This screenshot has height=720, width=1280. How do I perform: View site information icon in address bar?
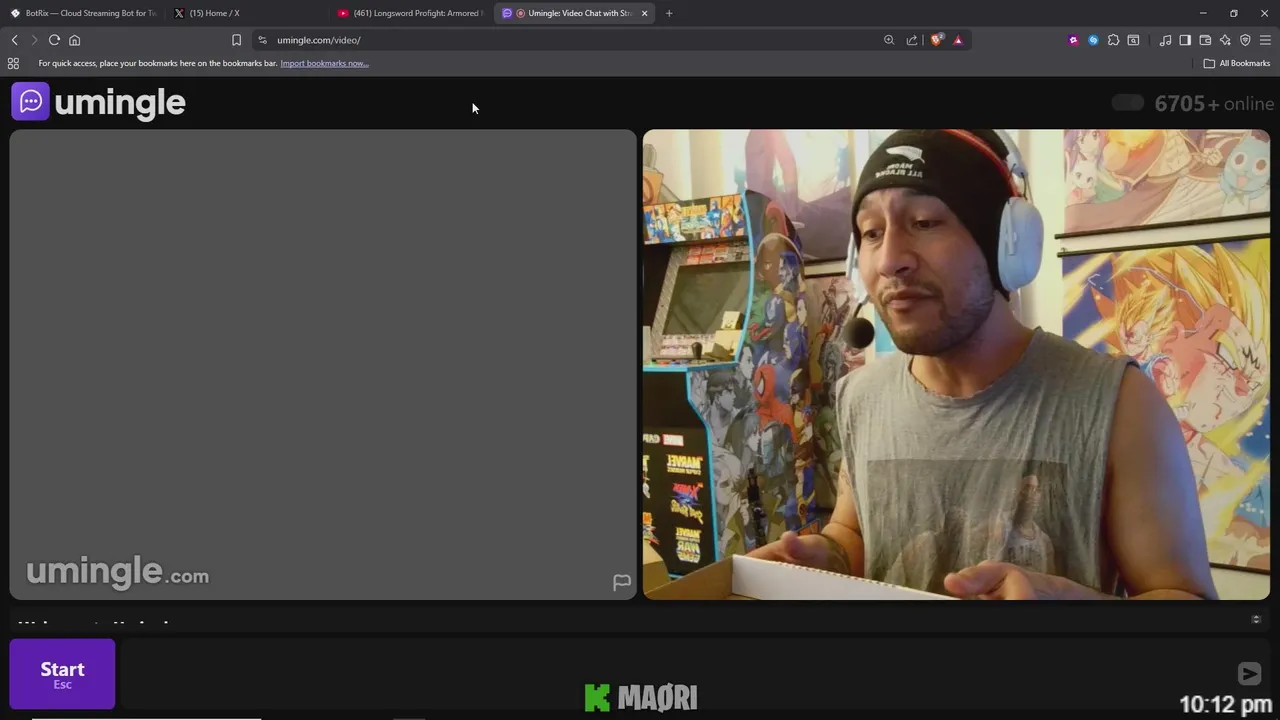click(262, 40)
